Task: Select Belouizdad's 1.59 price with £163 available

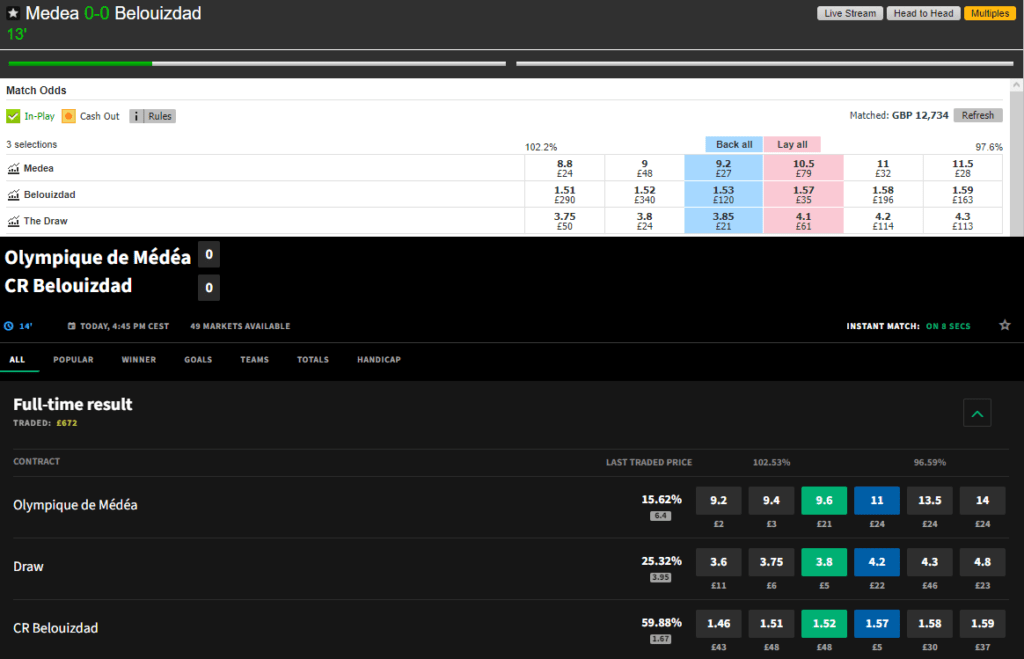Action: [x=963, y=195]
